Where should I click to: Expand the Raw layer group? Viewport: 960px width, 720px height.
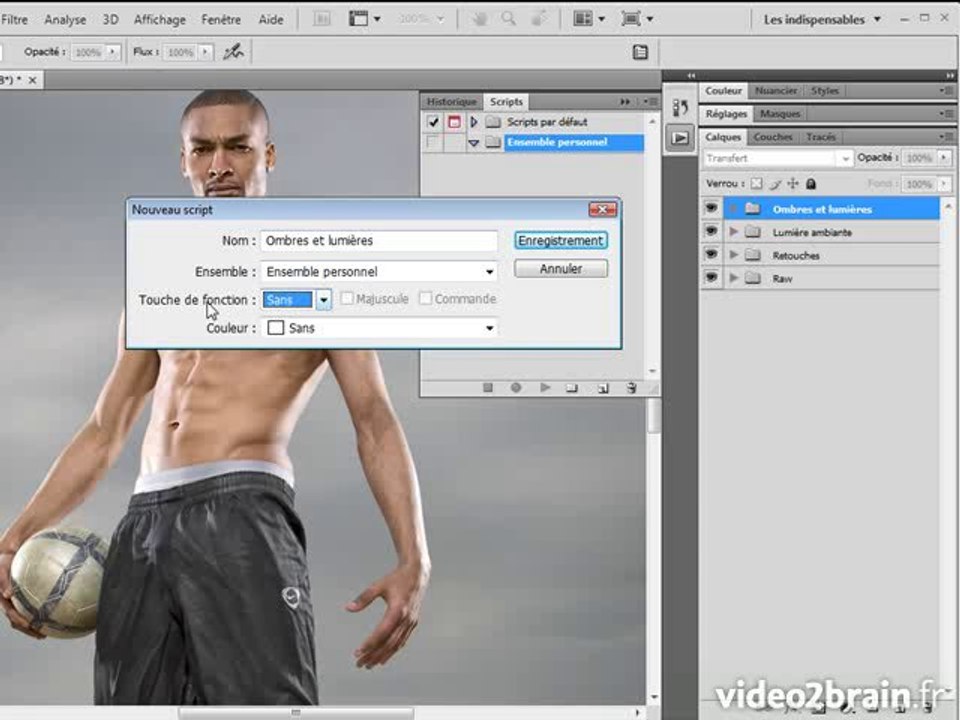pyautogui.click(x=733, y=278)
